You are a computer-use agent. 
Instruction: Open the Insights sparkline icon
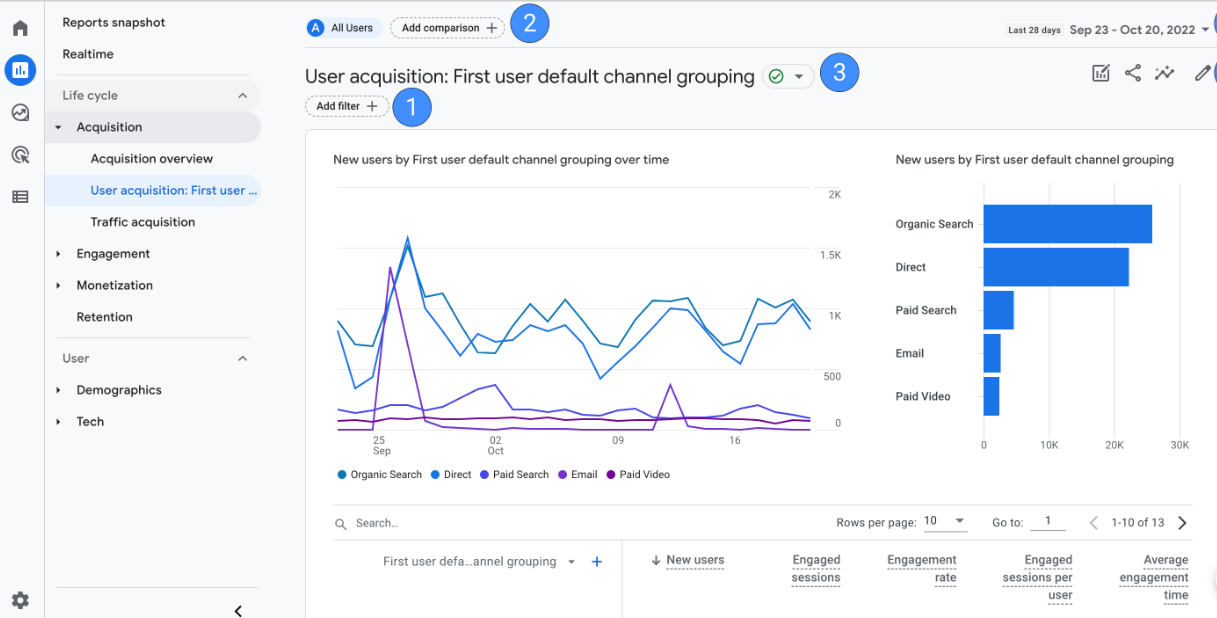pyautogui.click(x=1164, y=73)
